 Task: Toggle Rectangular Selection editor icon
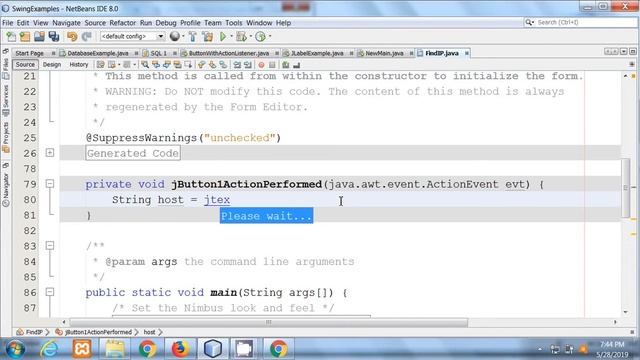(x=188, y=65)
